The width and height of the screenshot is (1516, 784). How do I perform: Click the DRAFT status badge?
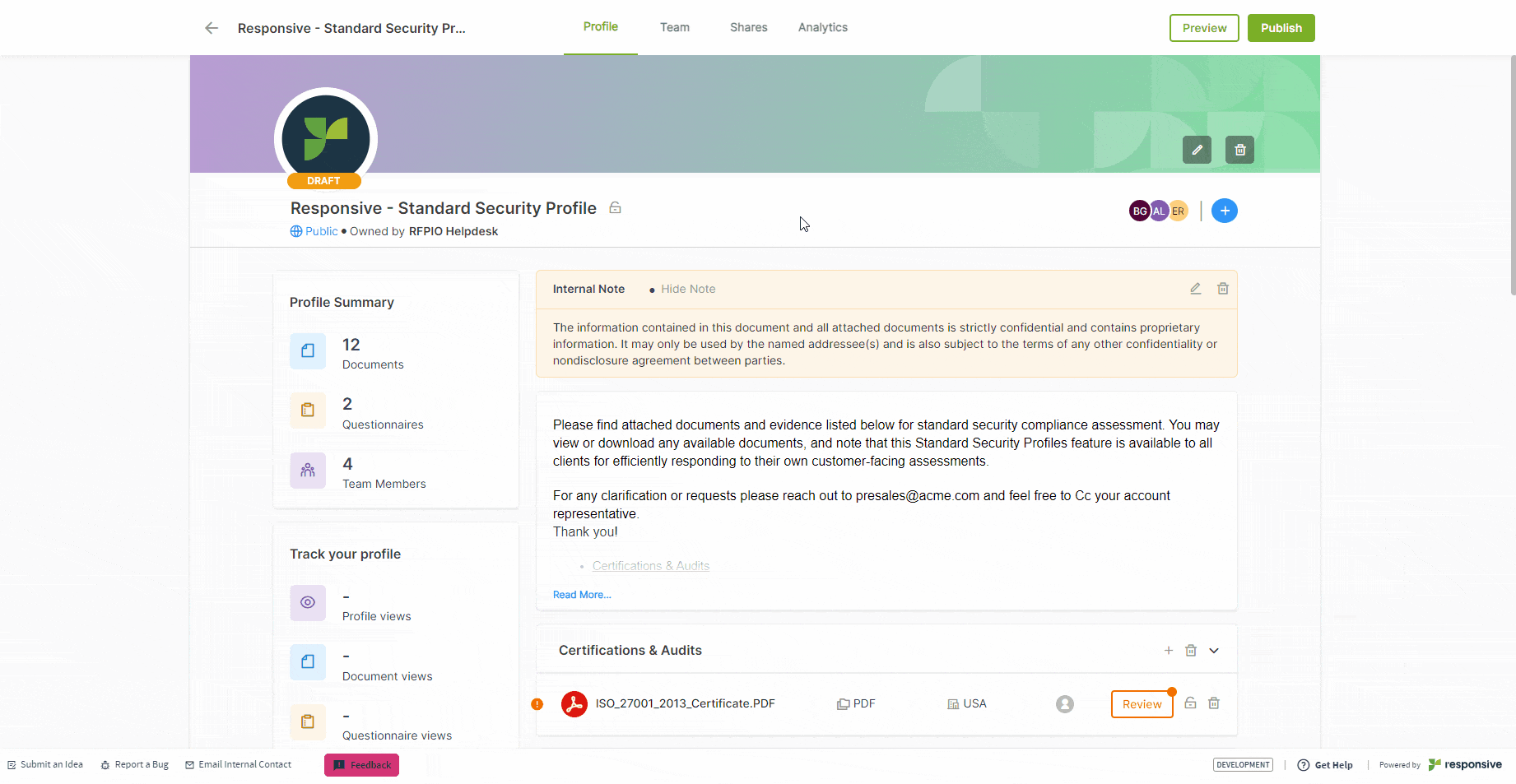pos(323,181)
